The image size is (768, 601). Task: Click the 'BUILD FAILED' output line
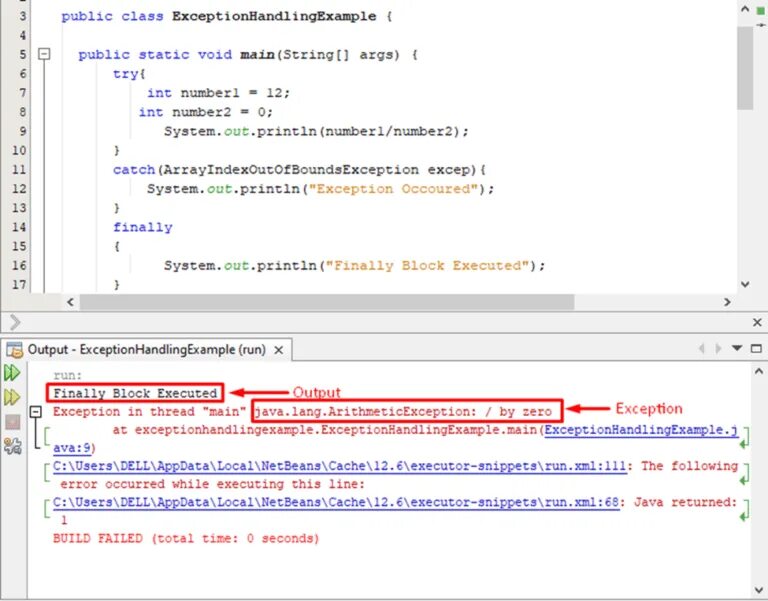click(x=186, y=538)
